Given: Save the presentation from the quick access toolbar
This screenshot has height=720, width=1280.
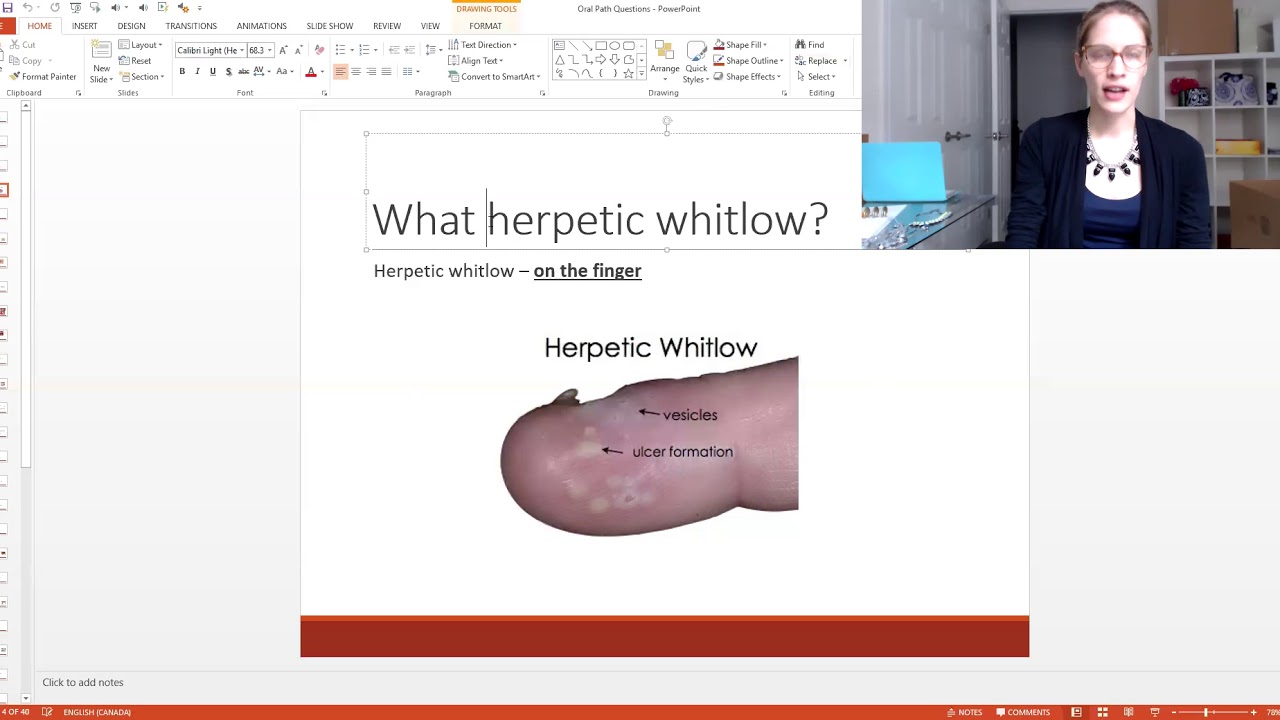Looking at the screenshot, I should pos(7,8).
